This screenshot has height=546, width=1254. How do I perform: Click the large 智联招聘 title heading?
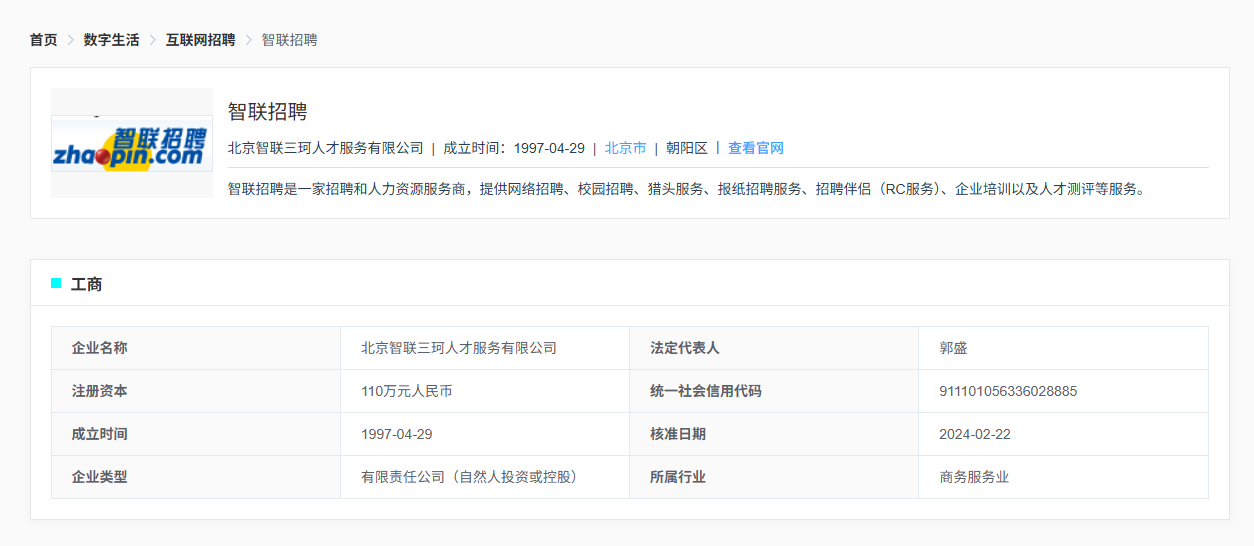(267, 112)
